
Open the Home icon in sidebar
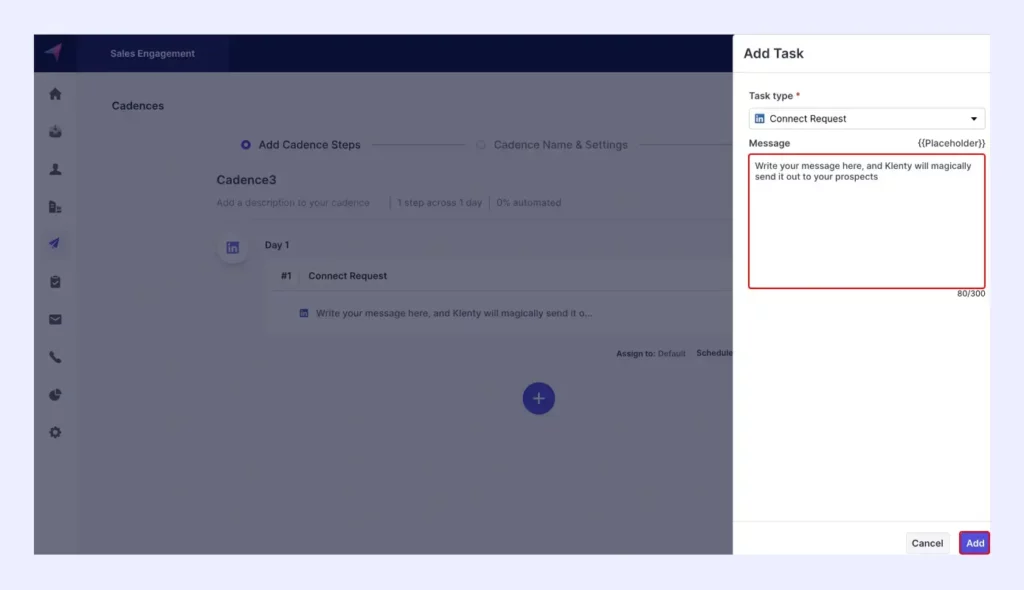[56, 94]
